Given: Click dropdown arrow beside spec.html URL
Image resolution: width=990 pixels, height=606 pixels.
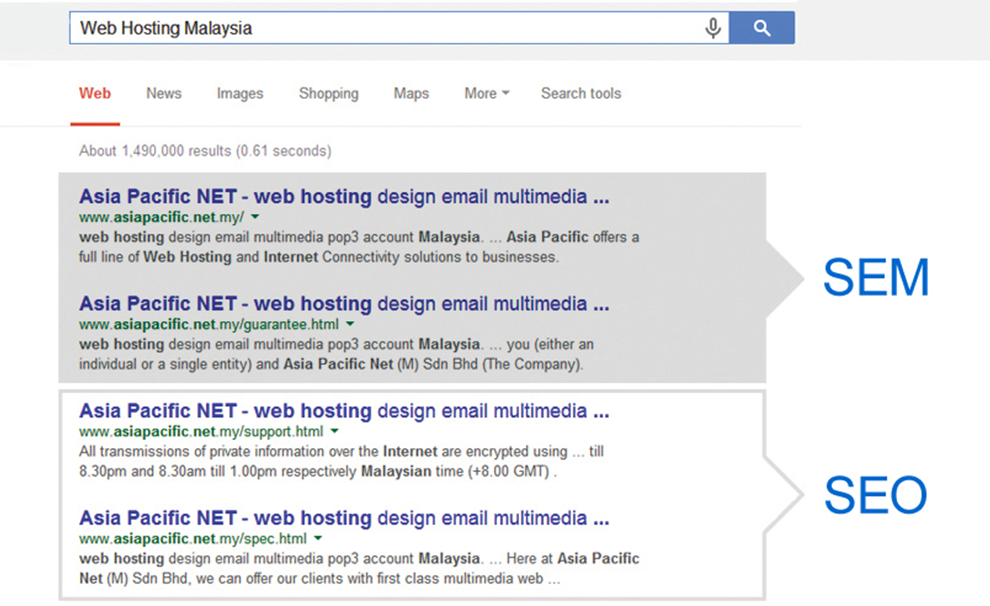Looking at the screenshot, I should [318, 539].
